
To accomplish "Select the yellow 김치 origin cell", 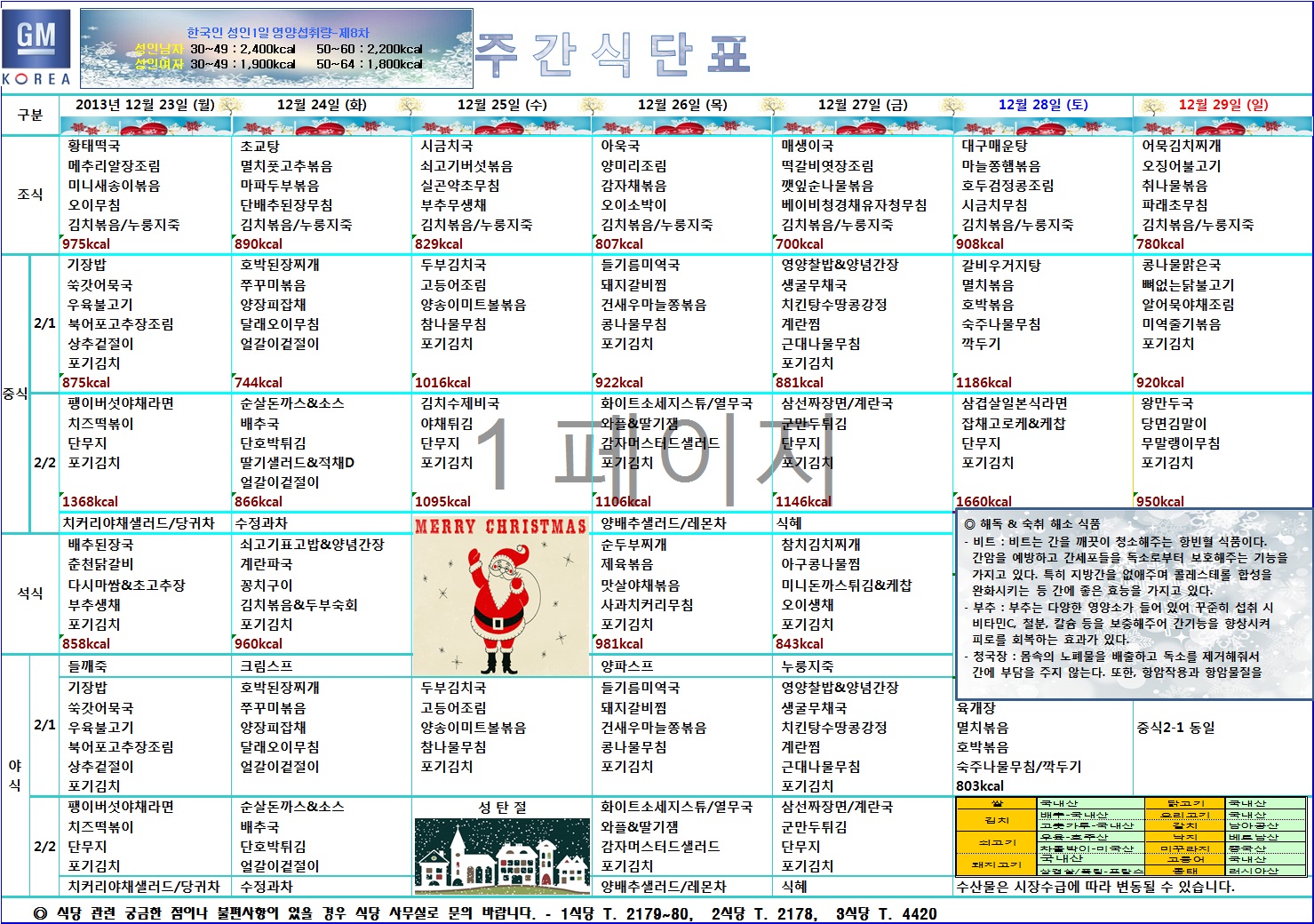I will point(997,820).
